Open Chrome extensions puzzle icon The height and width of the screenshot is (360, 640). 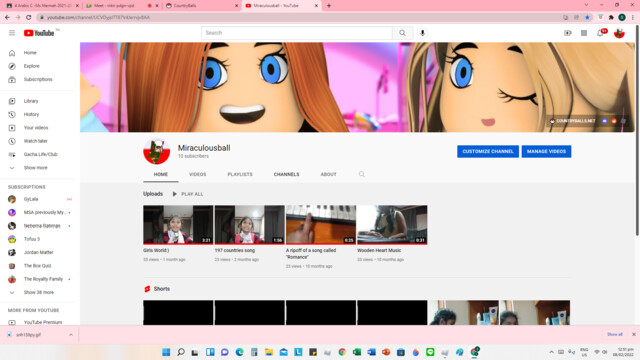pos(611,18)
